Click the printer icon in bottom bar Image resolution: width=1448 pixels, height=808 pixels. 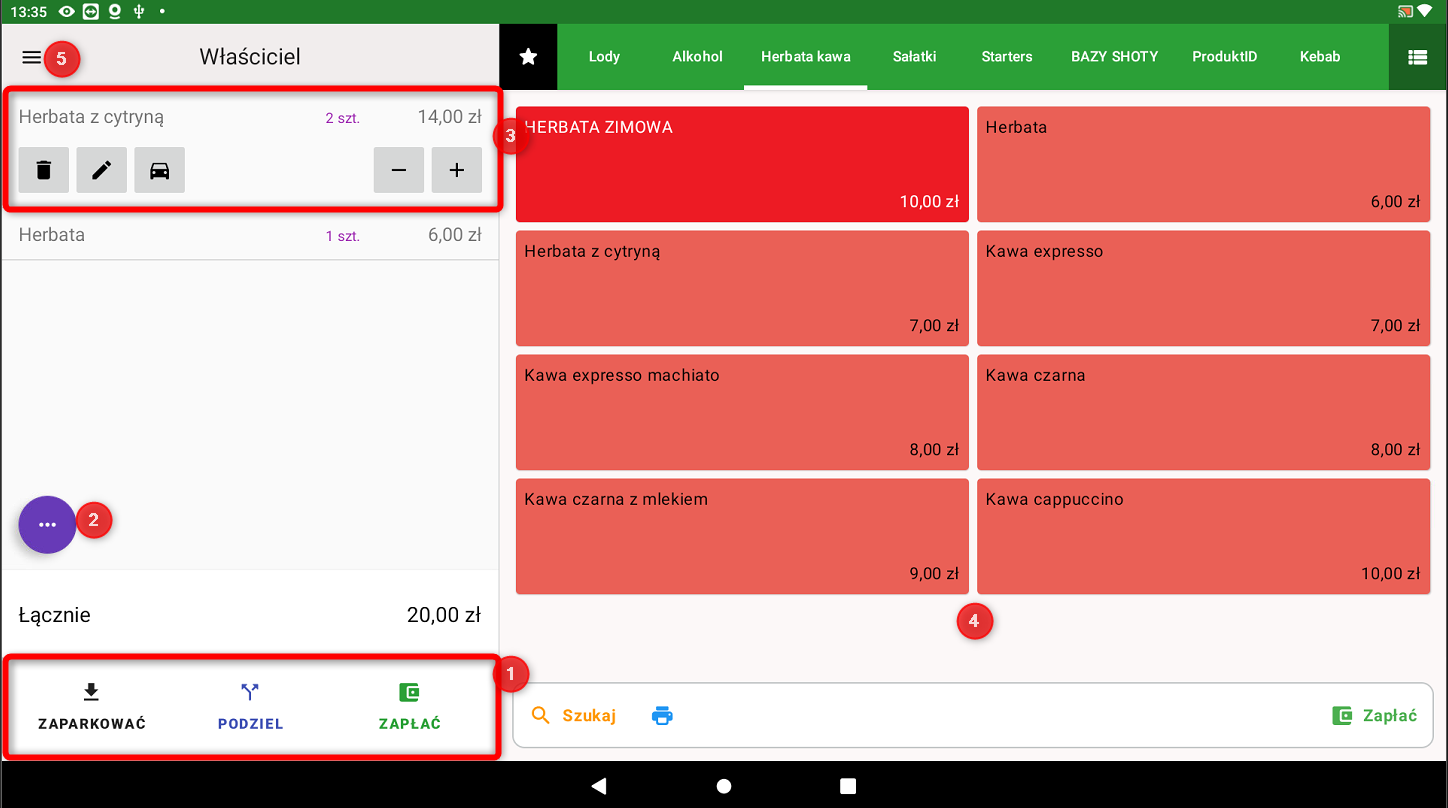tap(662, 716)
